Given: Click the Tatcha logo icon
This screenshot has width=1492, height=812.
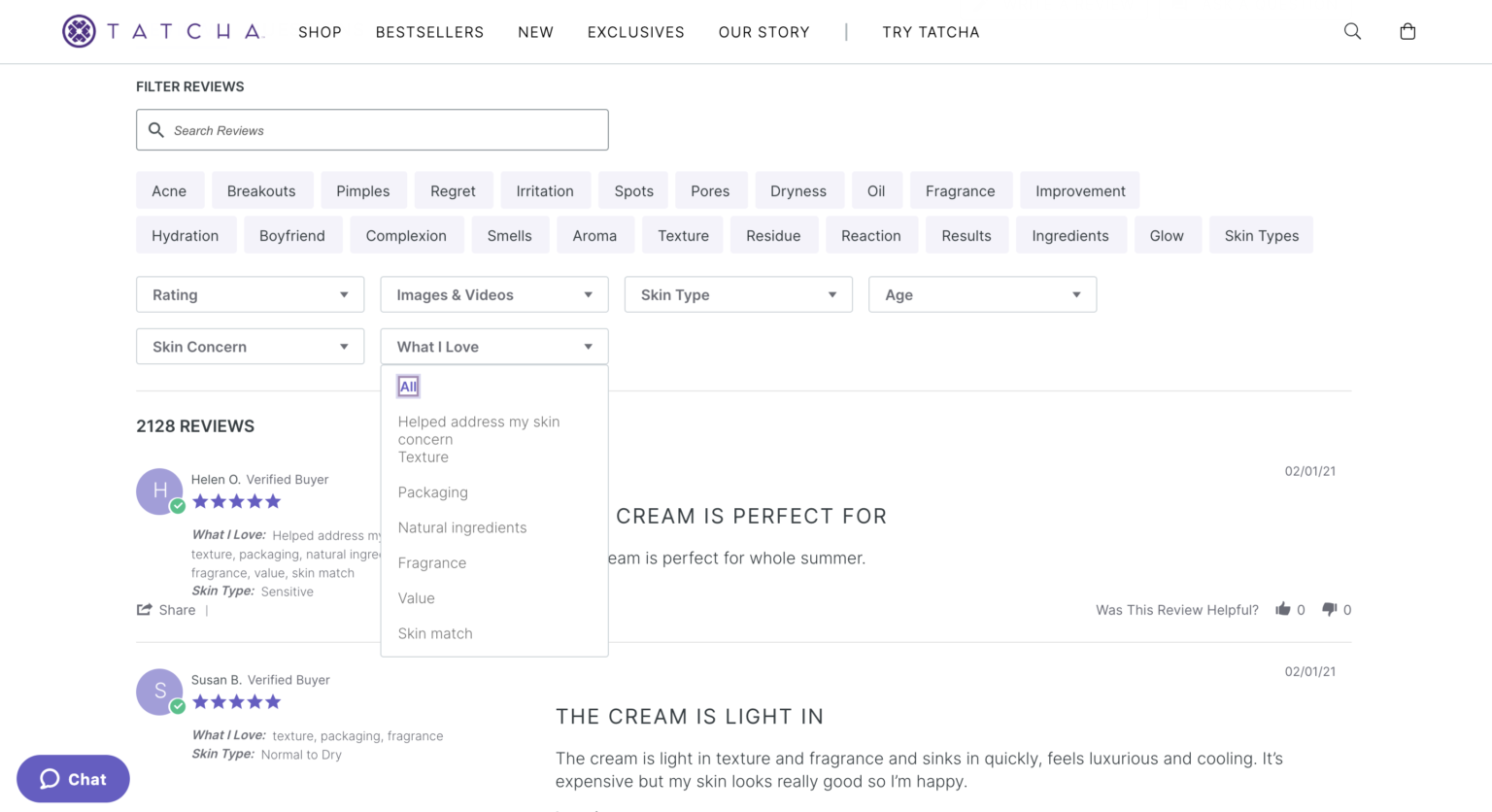Looking at the screenshot, I should point(80,31).
